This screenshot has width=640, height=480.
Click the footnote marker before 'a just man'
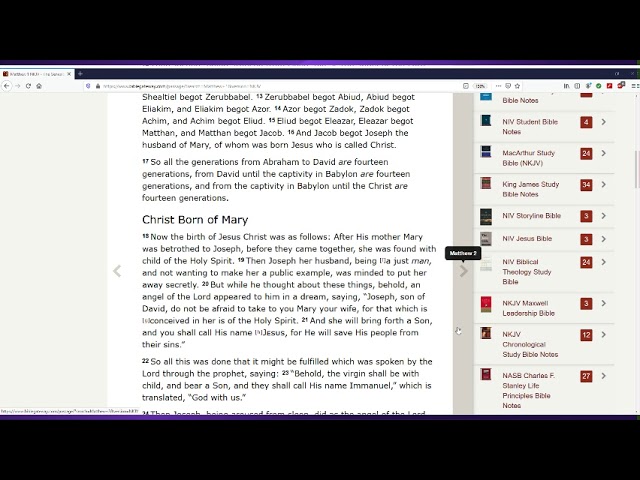click(382, 260)
